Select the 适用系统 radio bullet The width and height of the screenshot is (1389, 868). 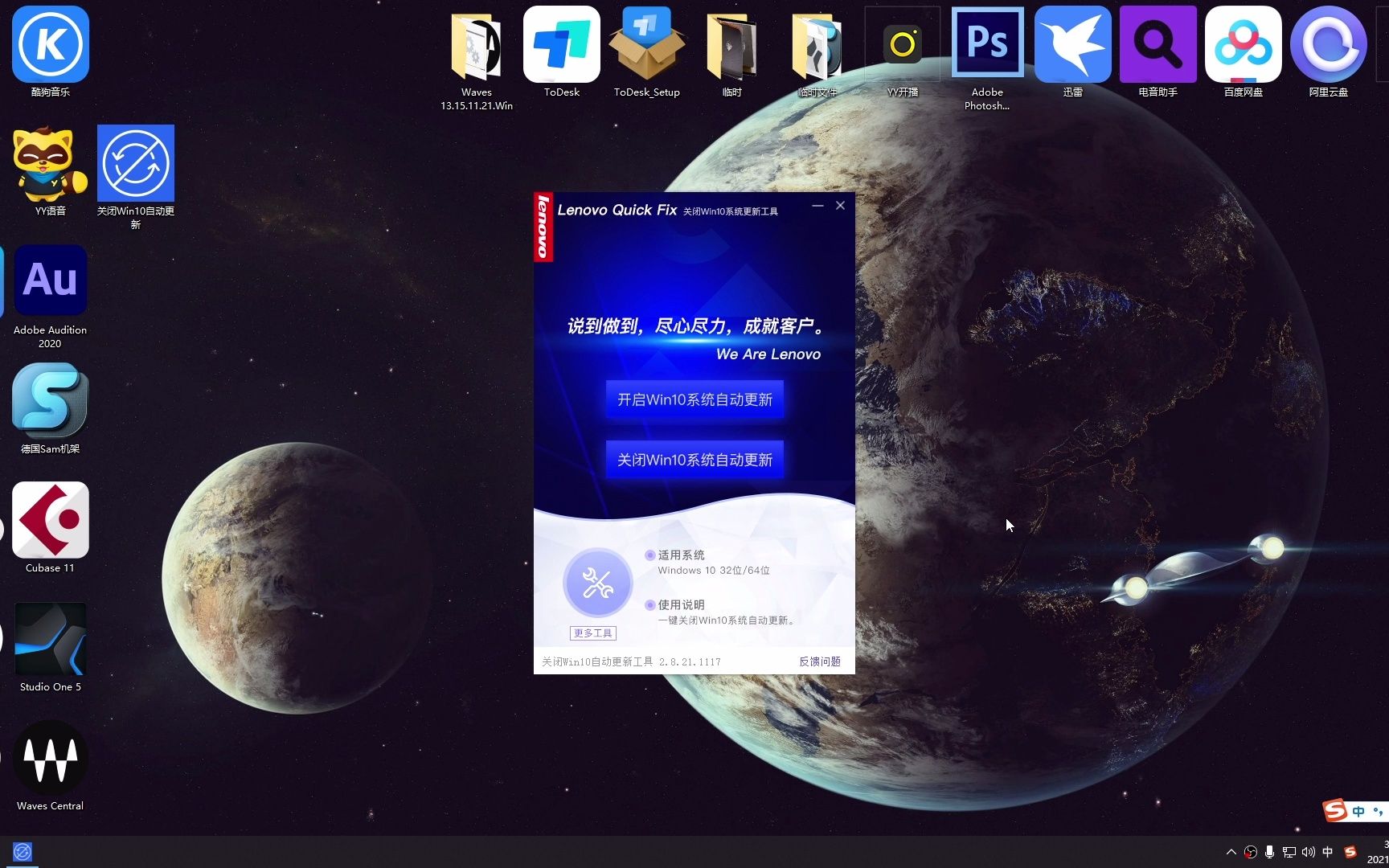[x=649, y=555]
